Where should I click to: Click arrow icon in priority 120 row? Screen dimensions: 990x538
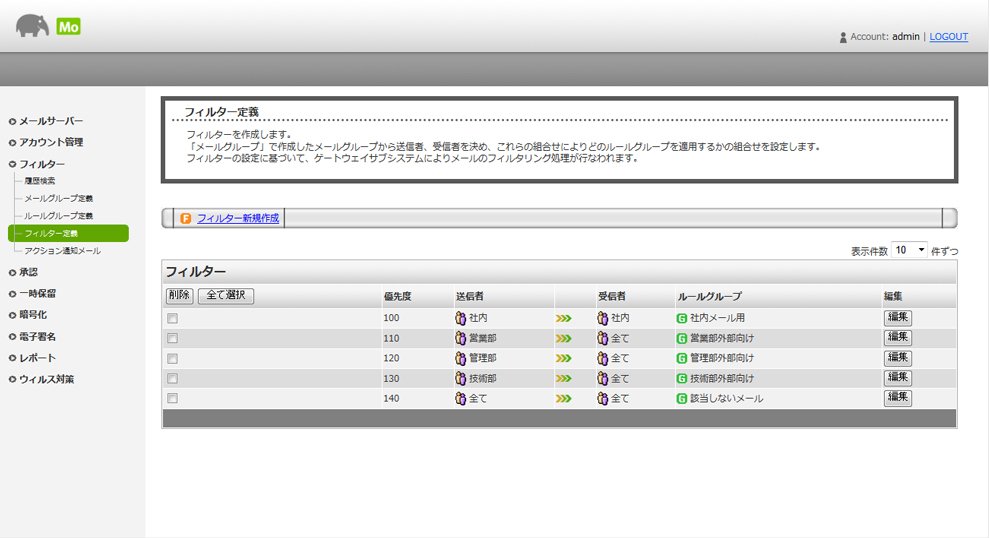[x=563, y=358]
